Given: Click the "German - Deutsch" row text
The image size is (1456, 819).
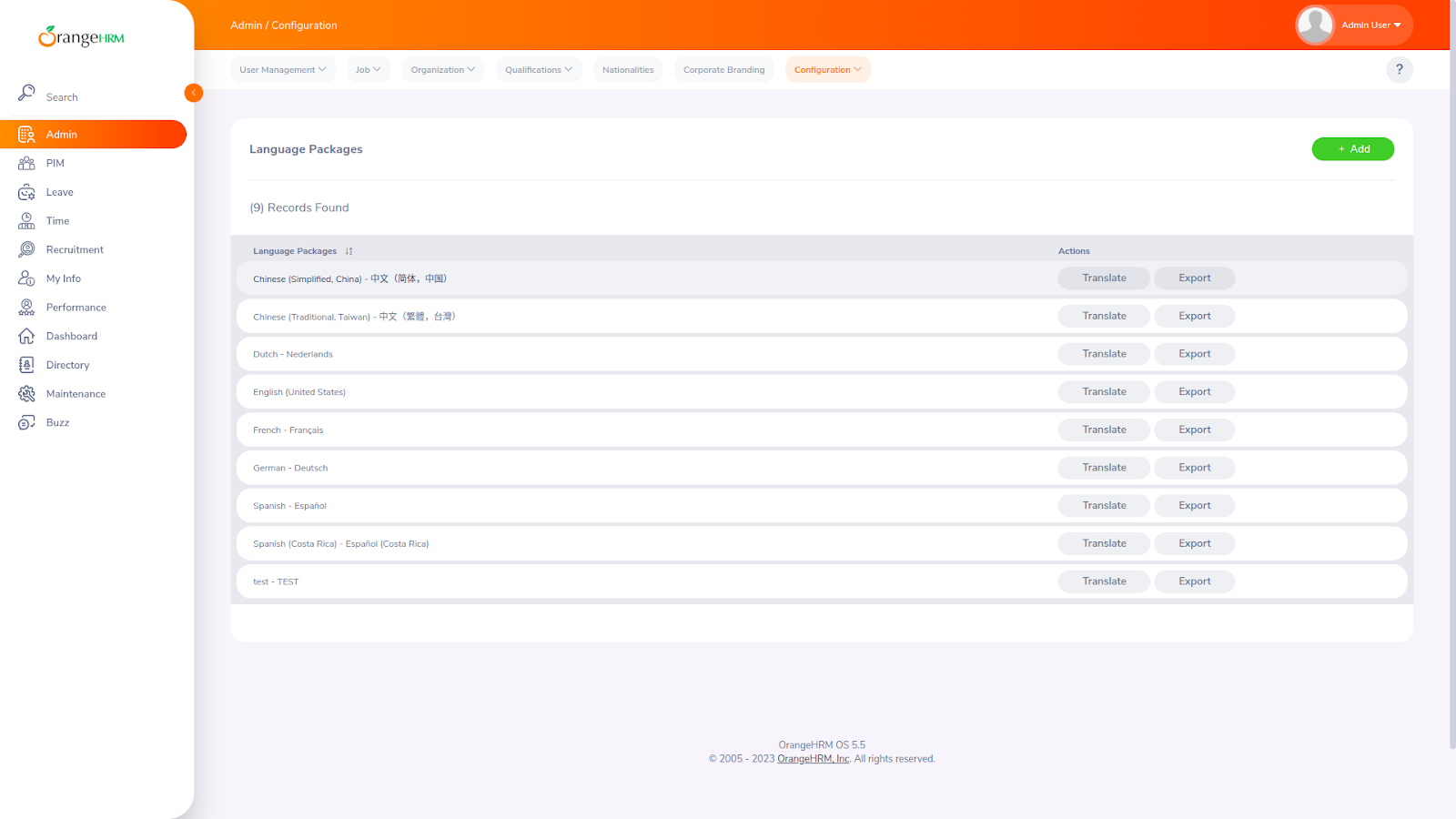Looking at the screenshot, I should 290,469.
